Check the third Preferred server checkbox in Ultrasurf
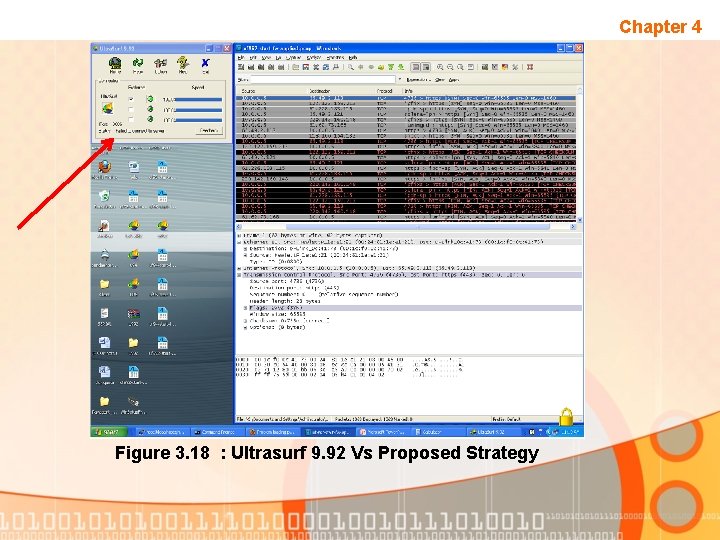Image resolution: width=720 pixels, height=540 pixels. [x=131, y=119]
